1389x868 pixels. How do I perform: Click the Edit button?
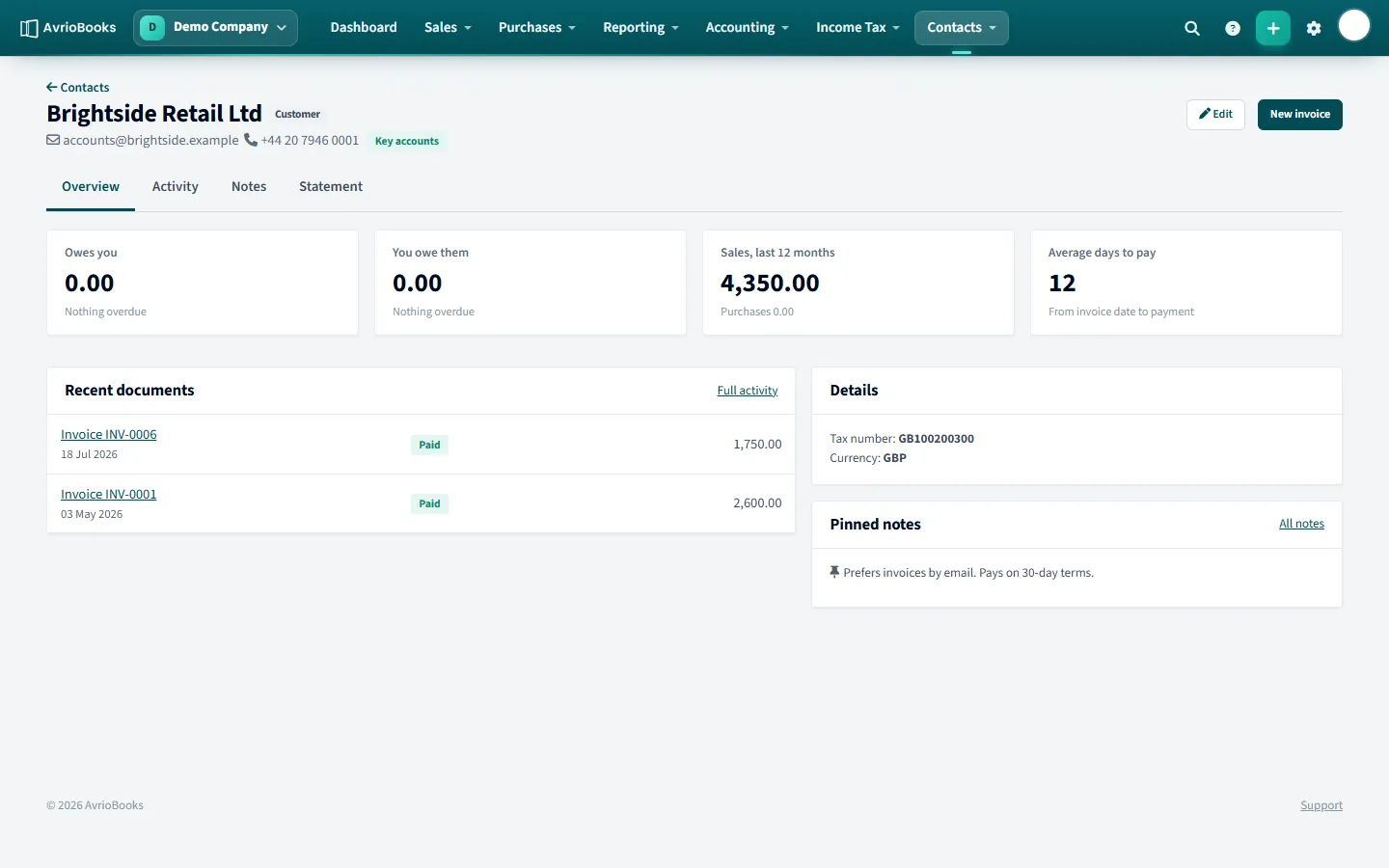(x=1215, y=114)
